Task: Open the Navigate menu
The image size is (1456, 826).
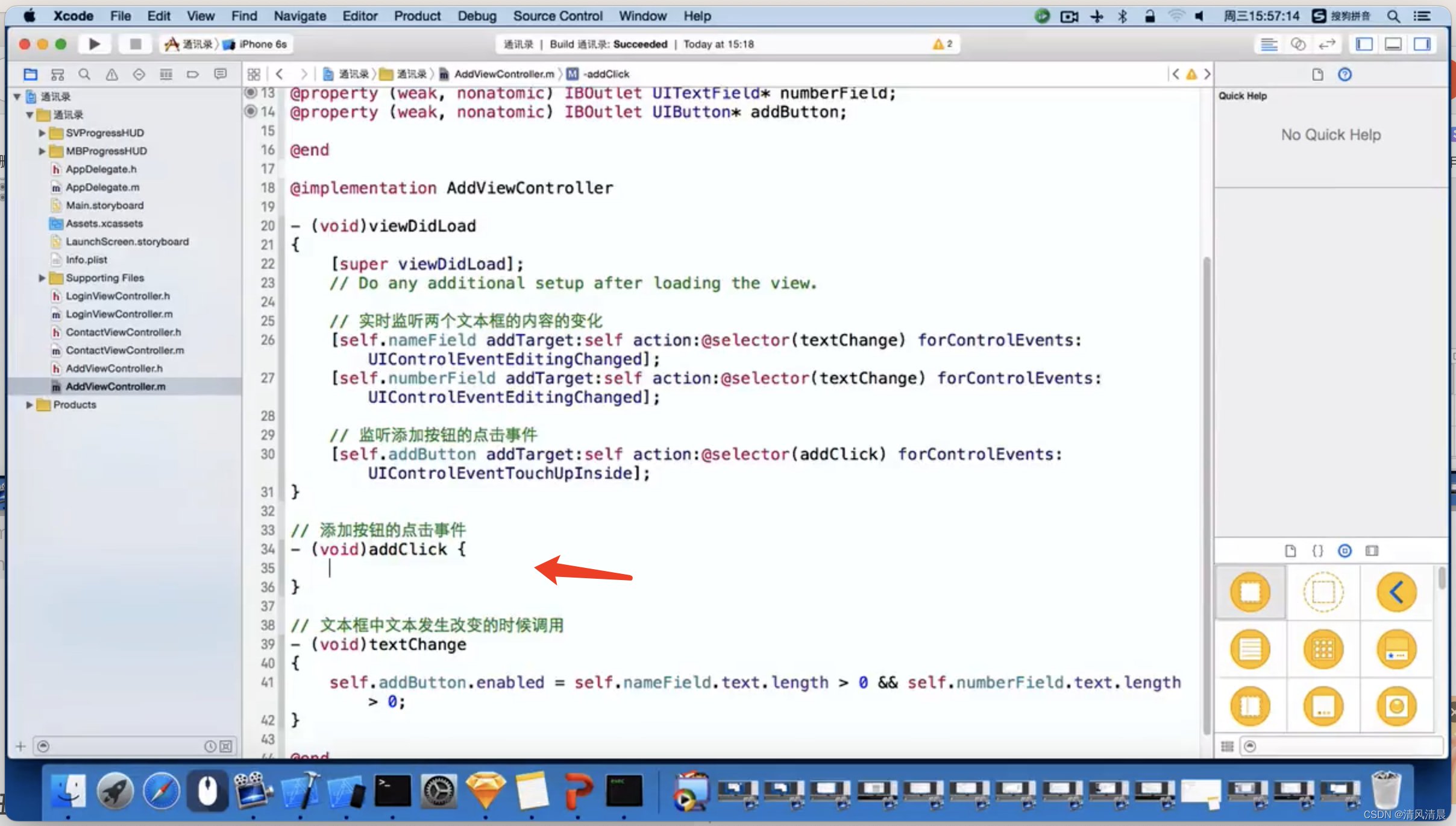Action: [299, 15]
